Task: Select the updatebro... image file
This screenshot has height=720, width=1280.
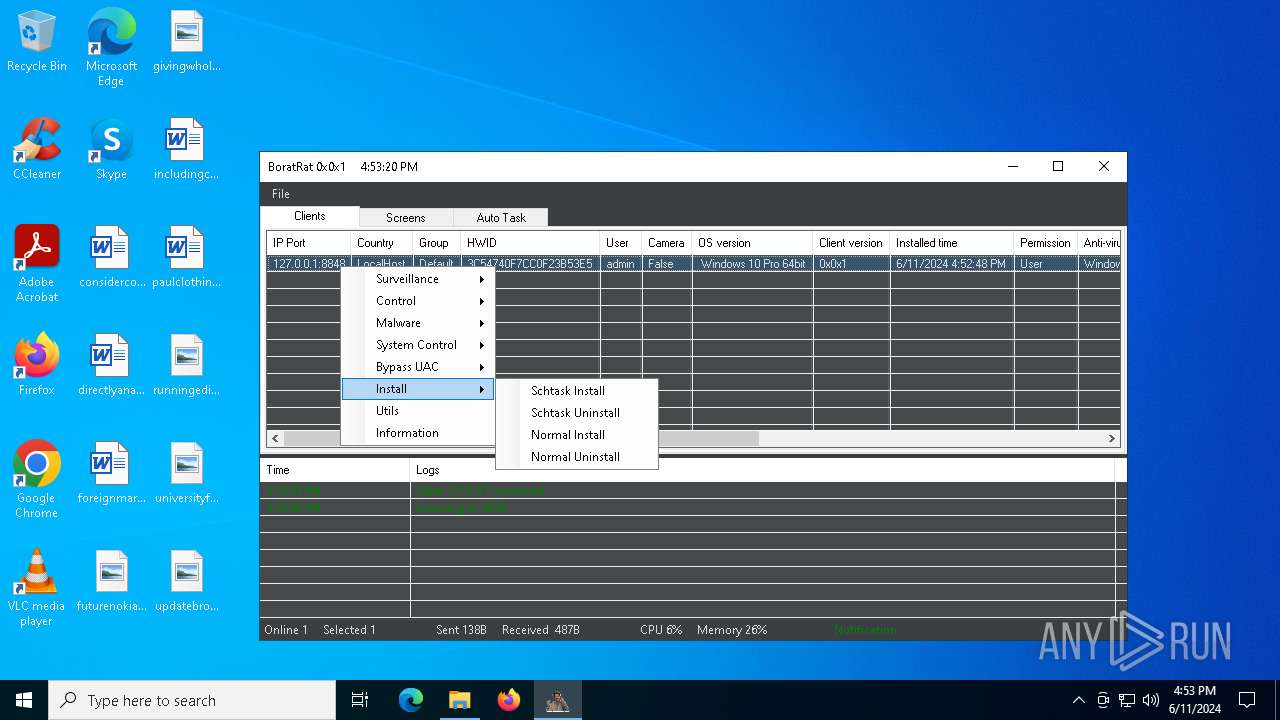Action: (186, 581)
